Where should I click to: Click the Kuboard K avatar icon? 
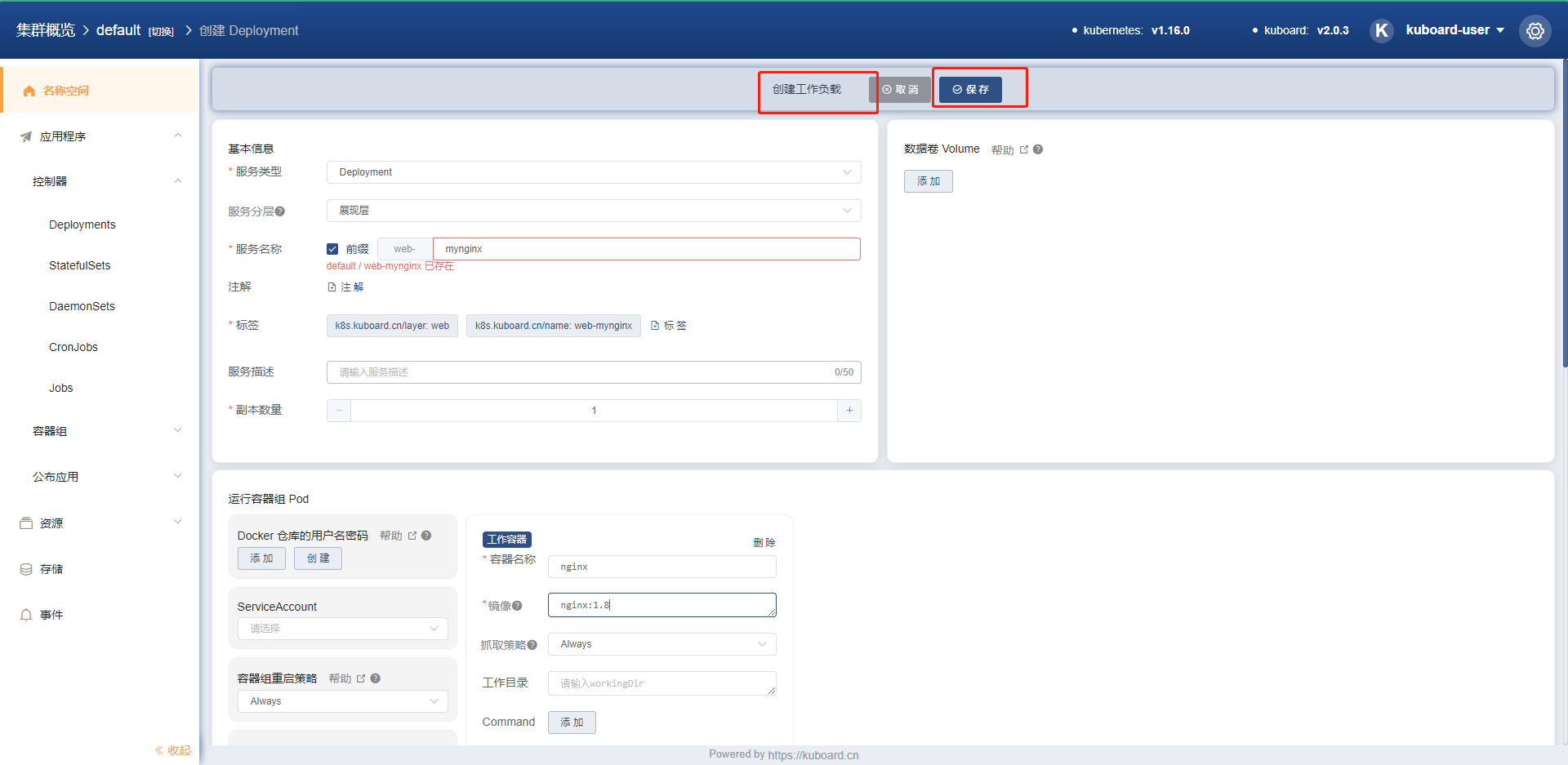coord(1381,30)
